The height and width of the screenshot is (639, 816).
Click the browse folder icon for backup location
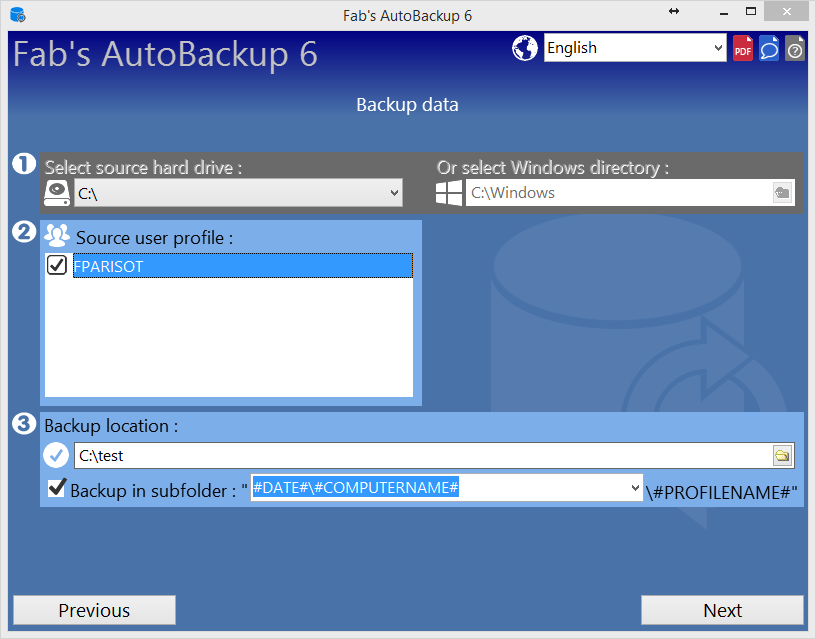(783, 456)
